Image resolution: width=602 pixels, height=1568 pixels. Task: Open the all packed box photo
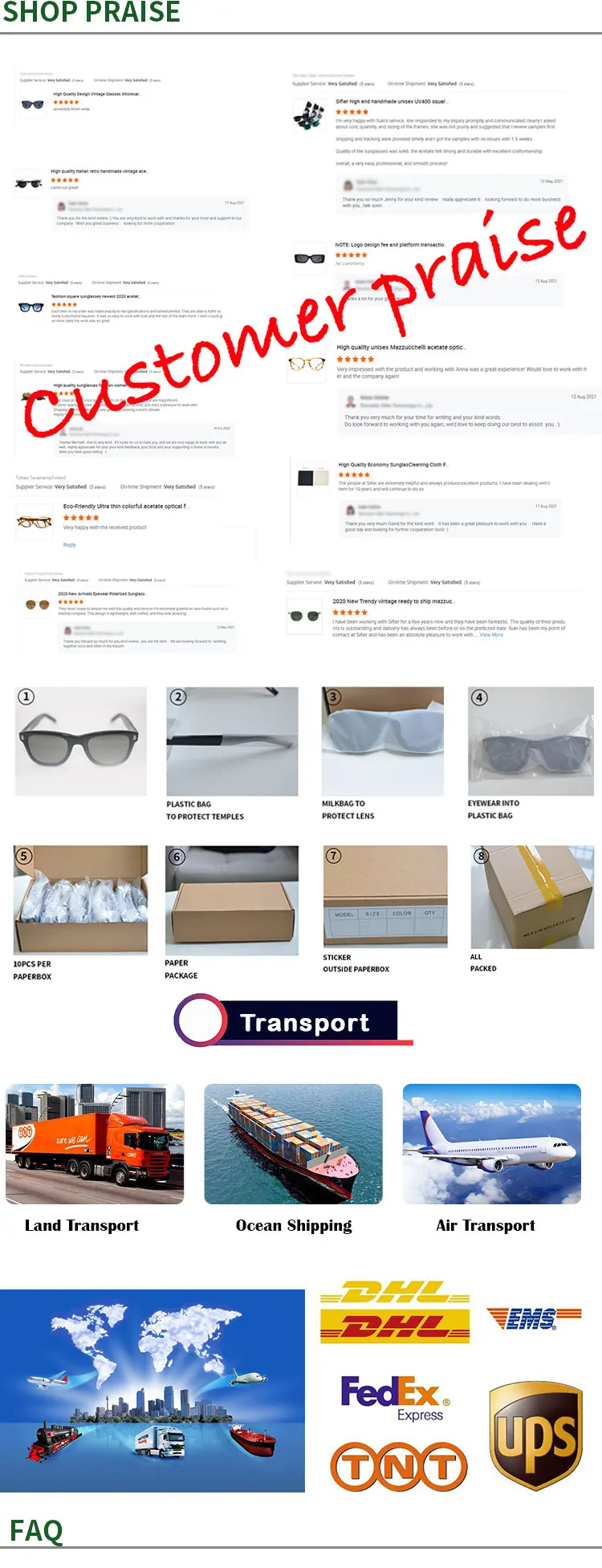(532, 897)
